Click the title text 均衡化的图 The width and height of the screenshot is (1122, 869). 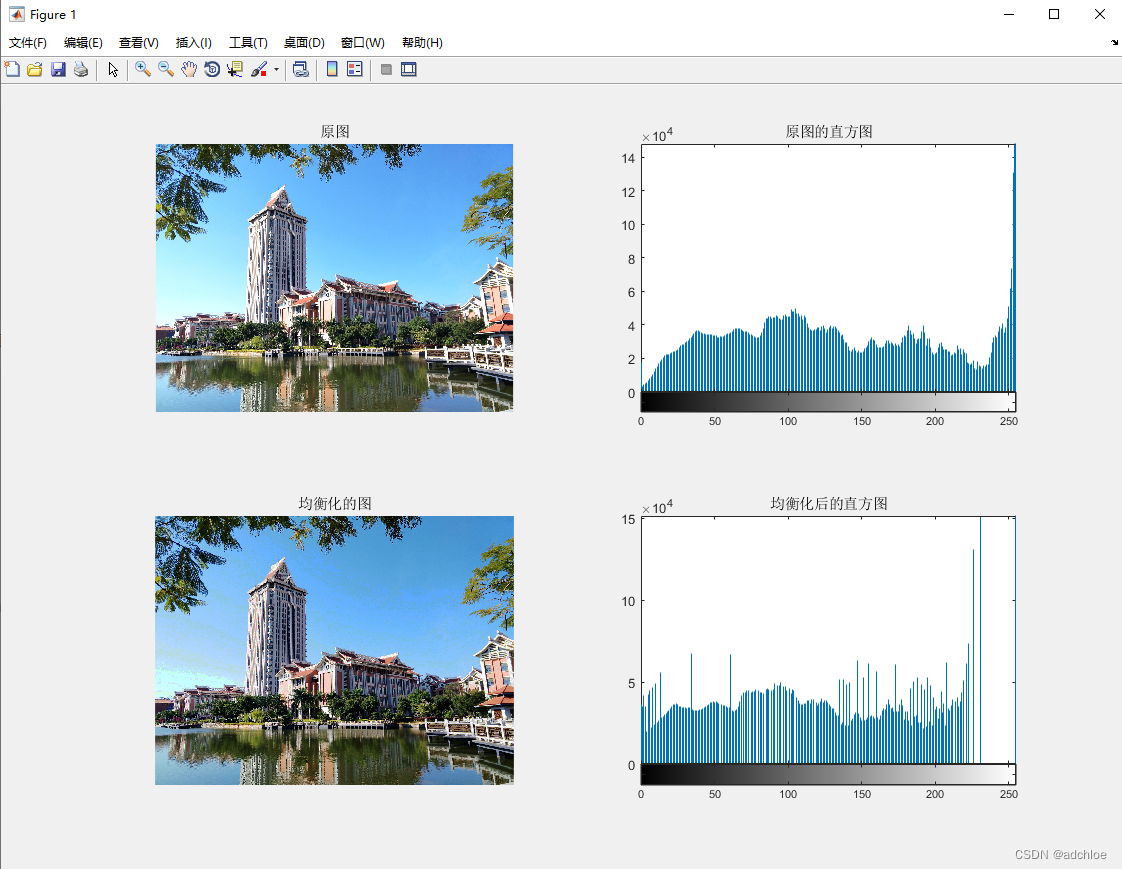(335, 504)
